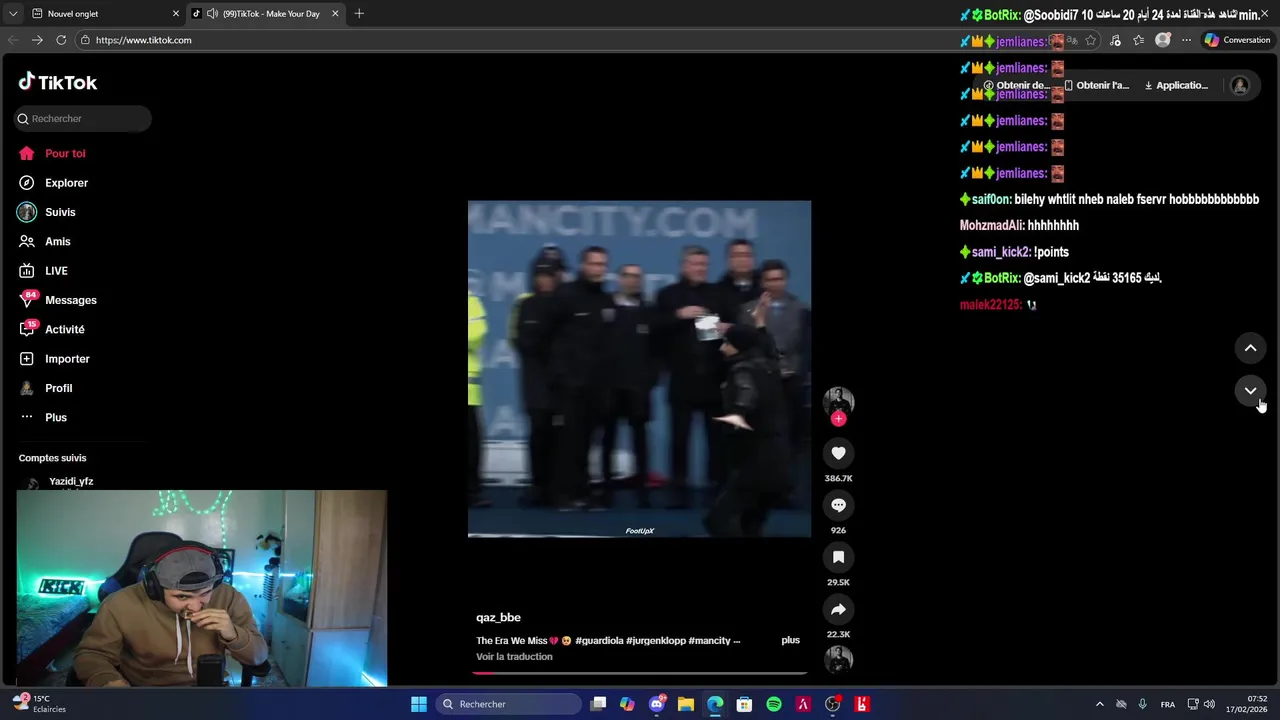Viewport: 1280px width, 720px height.
Task: Seek using the video progress bar
Action: [x=639, y=673]
